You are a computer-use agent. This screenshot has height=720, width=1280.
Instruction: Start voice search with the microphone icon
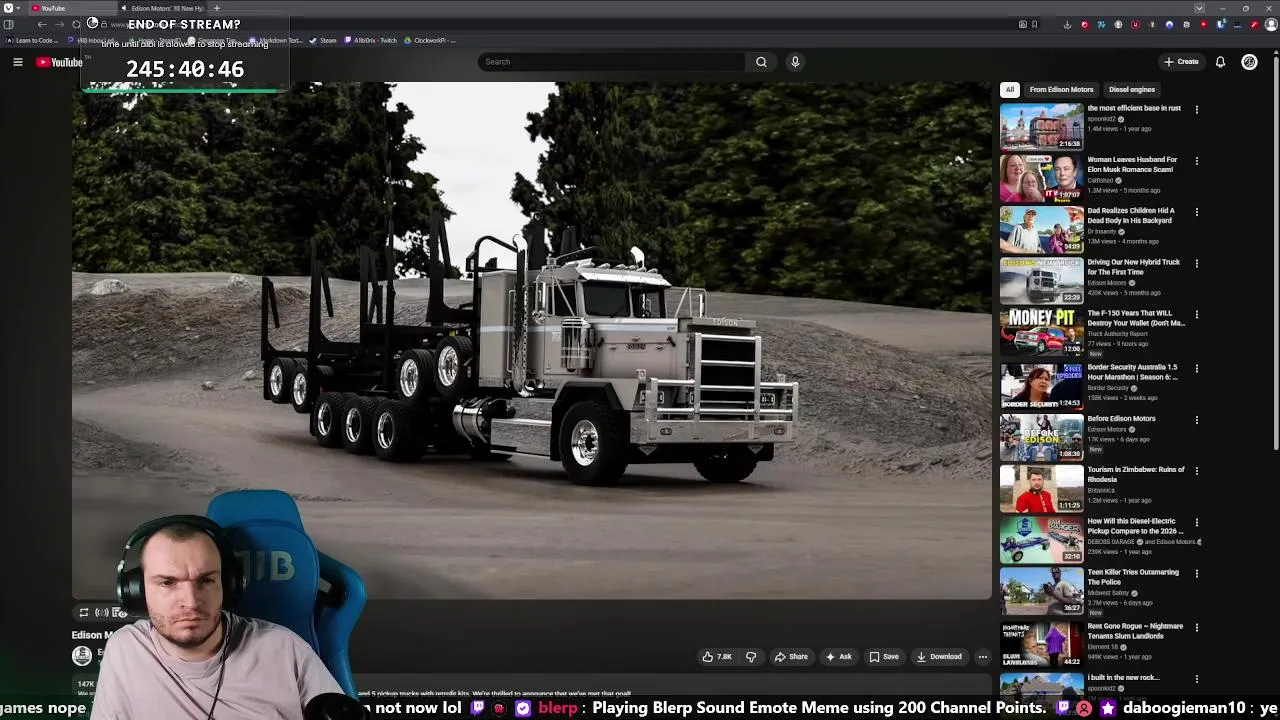(x=795, y=62)
